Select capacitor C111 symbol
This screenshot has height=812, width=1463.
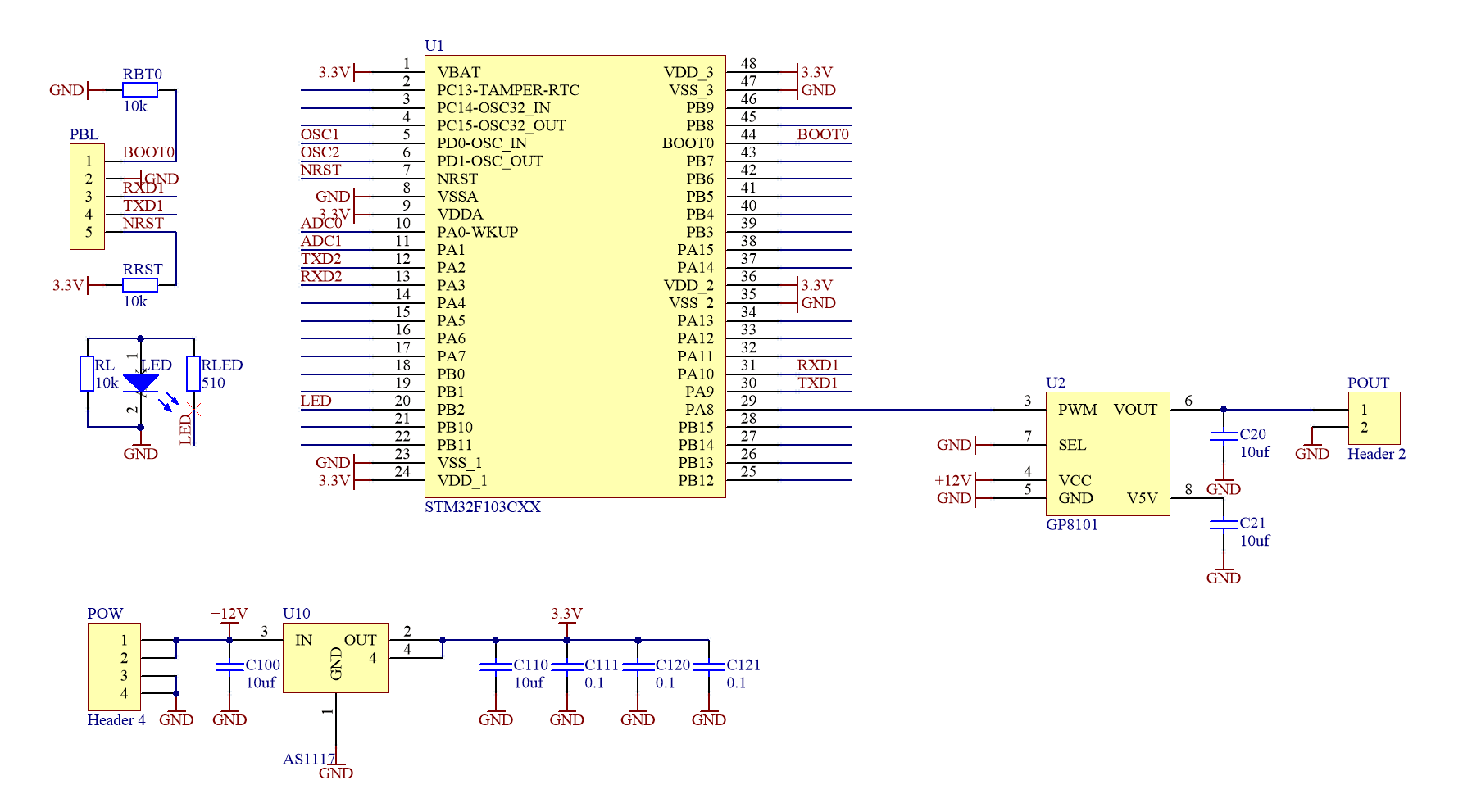[566, 666]
